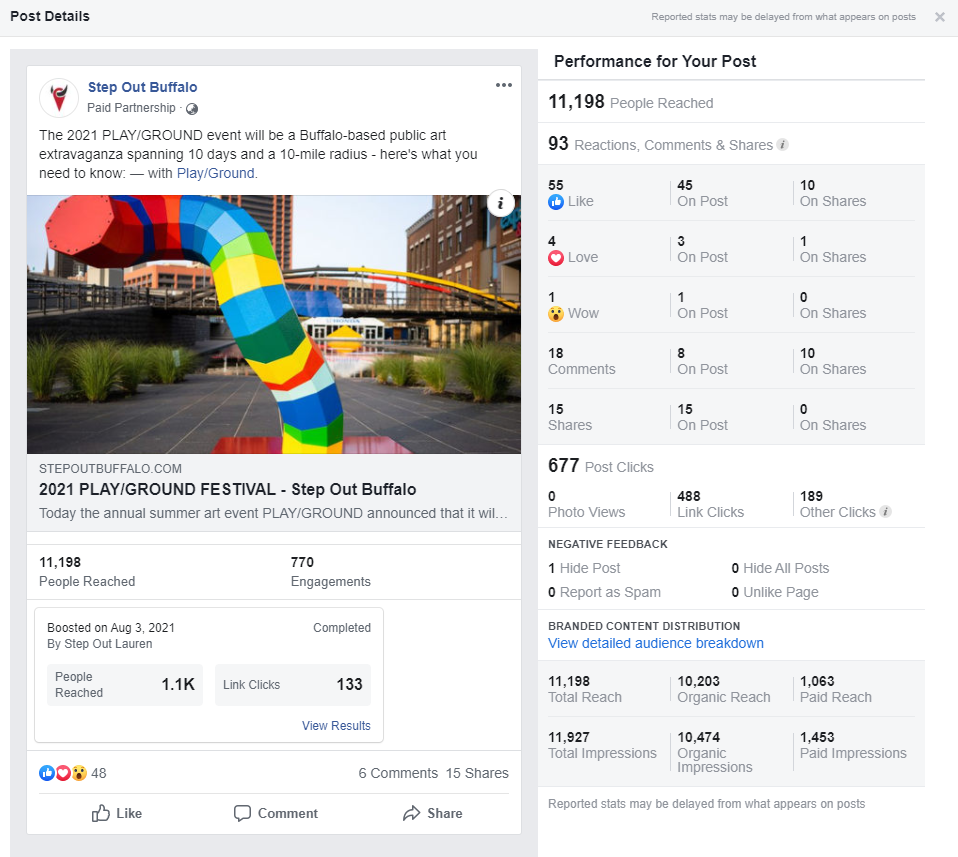Click the 677 Post Clicks stat

601,466
